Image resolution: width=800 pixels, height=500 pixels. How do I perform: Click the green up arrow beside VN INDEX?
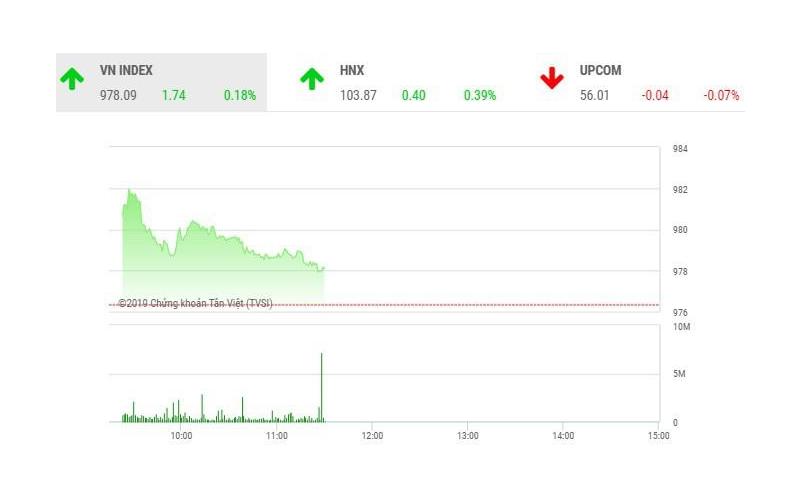(x=71, y=78)
